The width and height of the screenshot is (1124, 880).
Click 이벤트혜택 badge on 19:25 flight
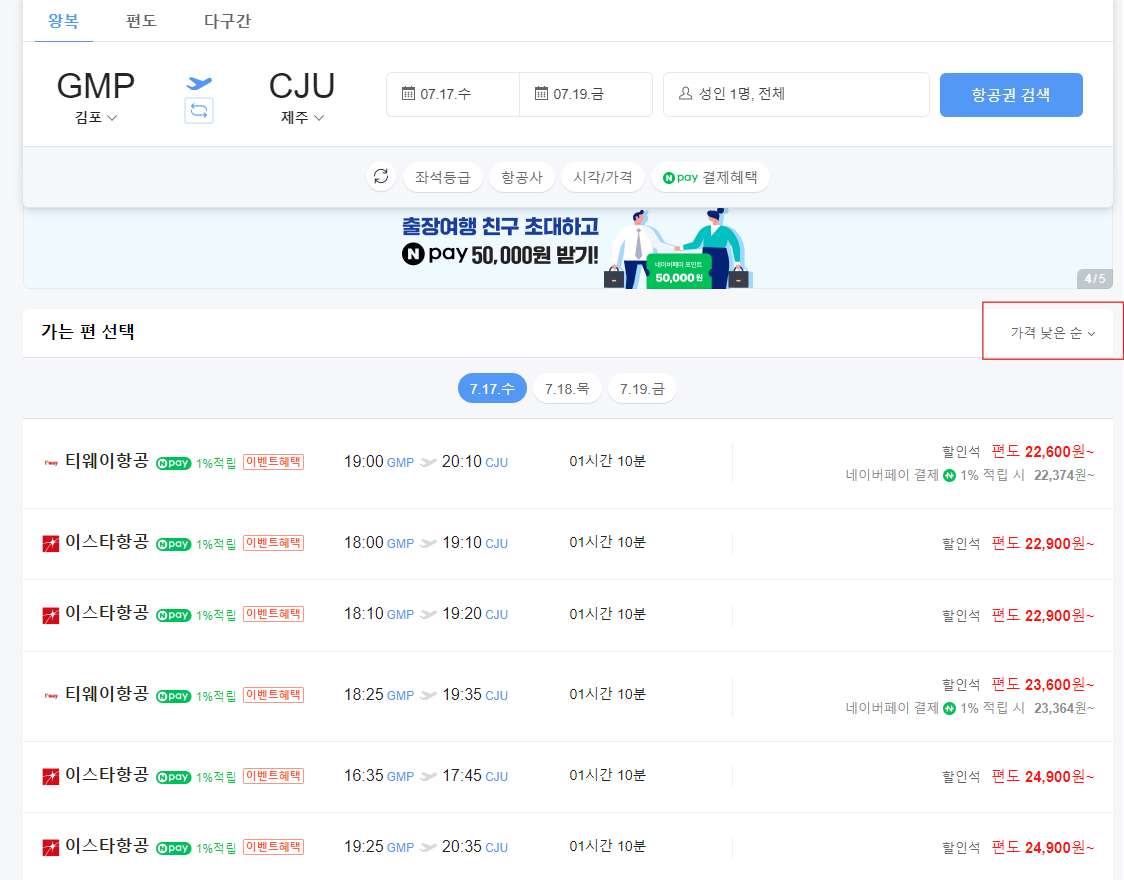point(273,847)
